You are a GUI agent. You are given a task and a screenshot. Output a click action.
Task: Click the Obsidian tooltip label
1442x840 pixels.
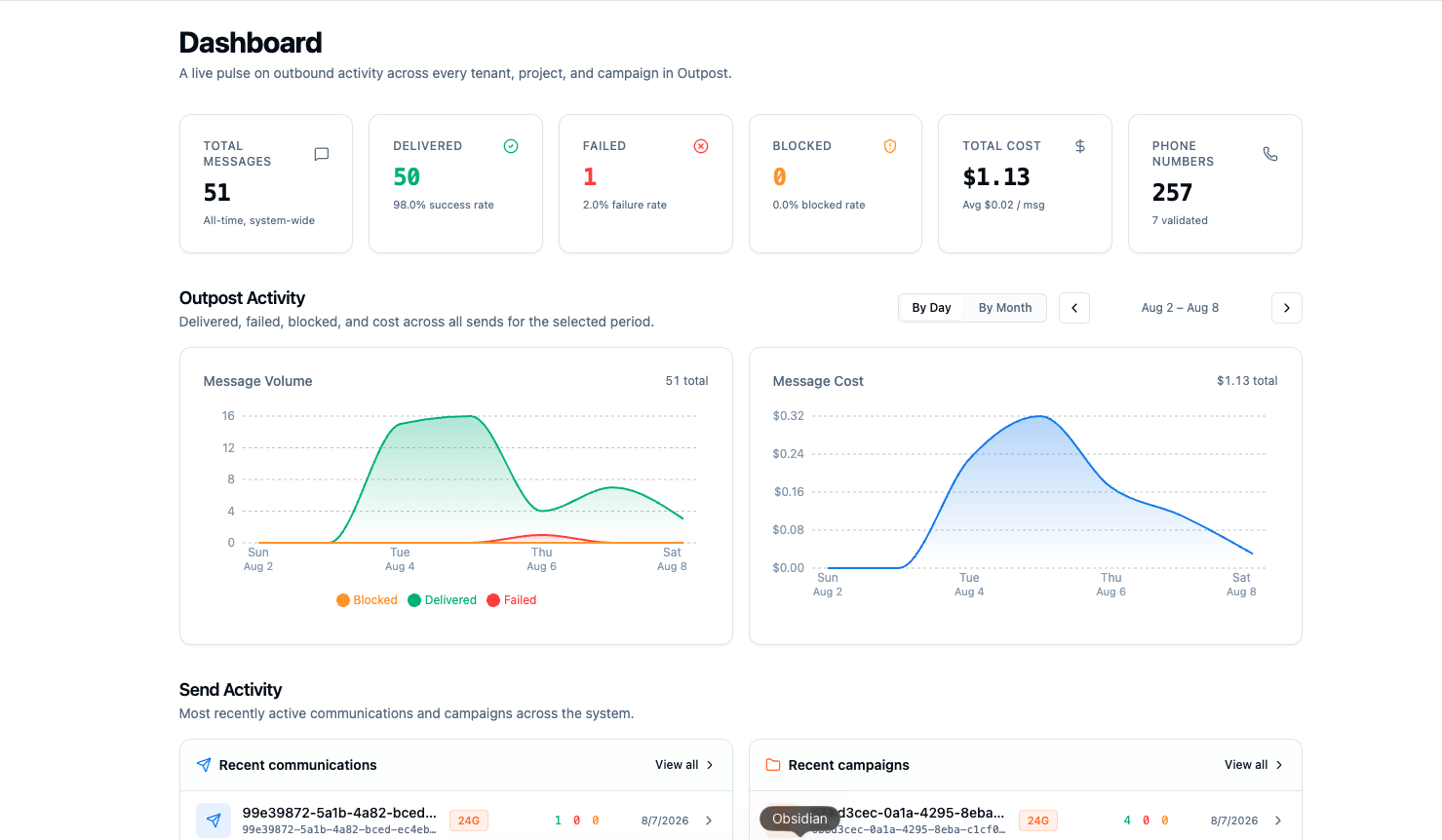pyautogui.click(x=799, y=819)
